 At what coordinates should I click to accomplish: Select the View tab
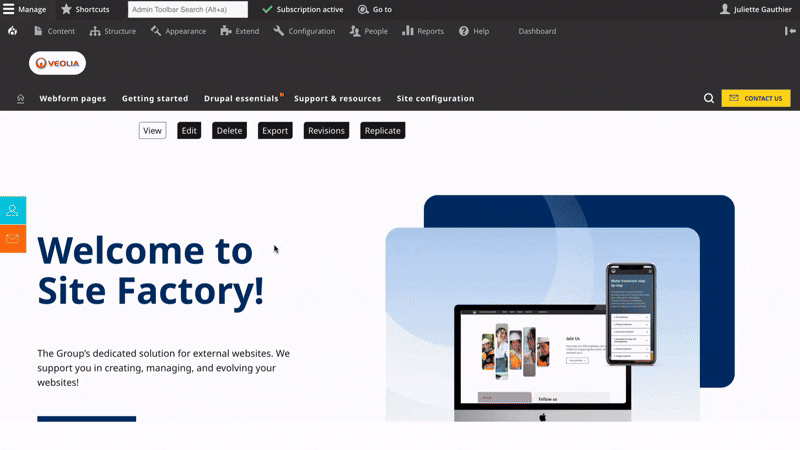point(153,131)
